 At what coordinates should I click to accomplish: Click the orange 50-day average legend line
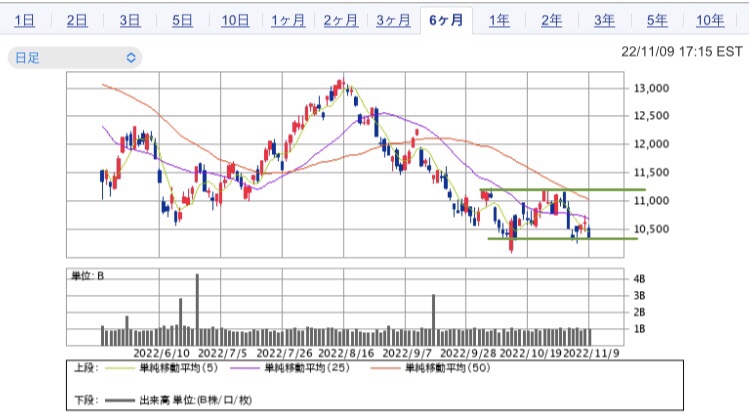point(385,368)
